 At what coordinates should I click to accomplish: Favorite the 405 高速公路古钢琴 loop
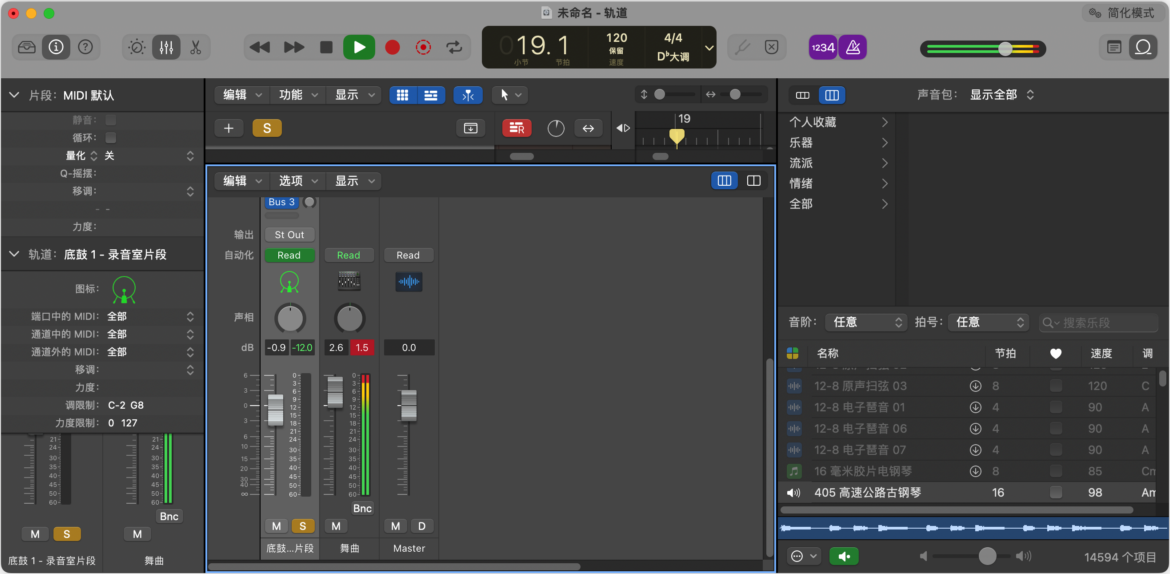(x=1055, y=493)
